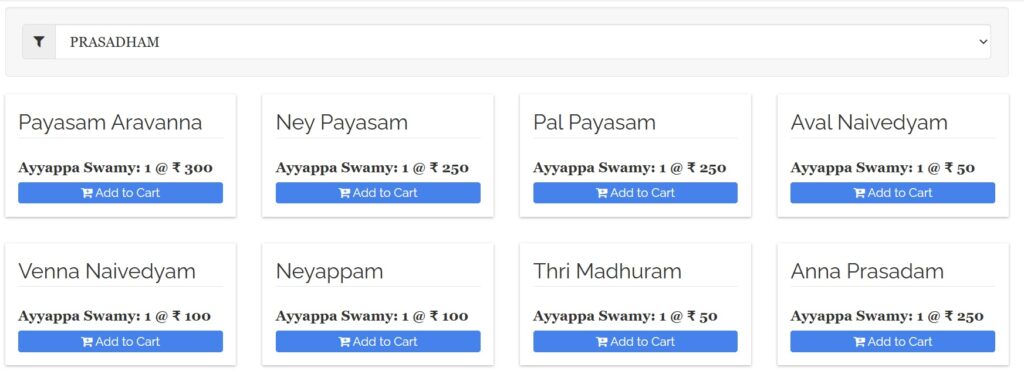
Task: Select the Payasam Aravanna title
Action: click(x=110, y=122)
